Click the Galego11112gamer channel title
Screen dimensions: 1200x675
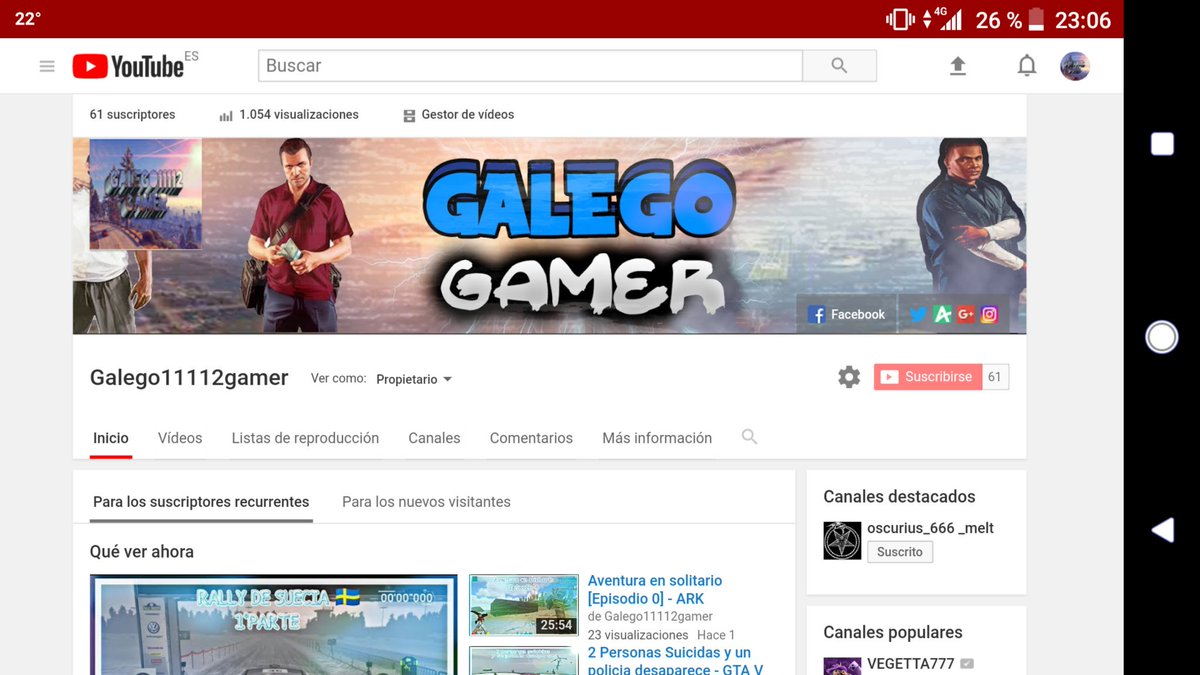tap(189, 378)
